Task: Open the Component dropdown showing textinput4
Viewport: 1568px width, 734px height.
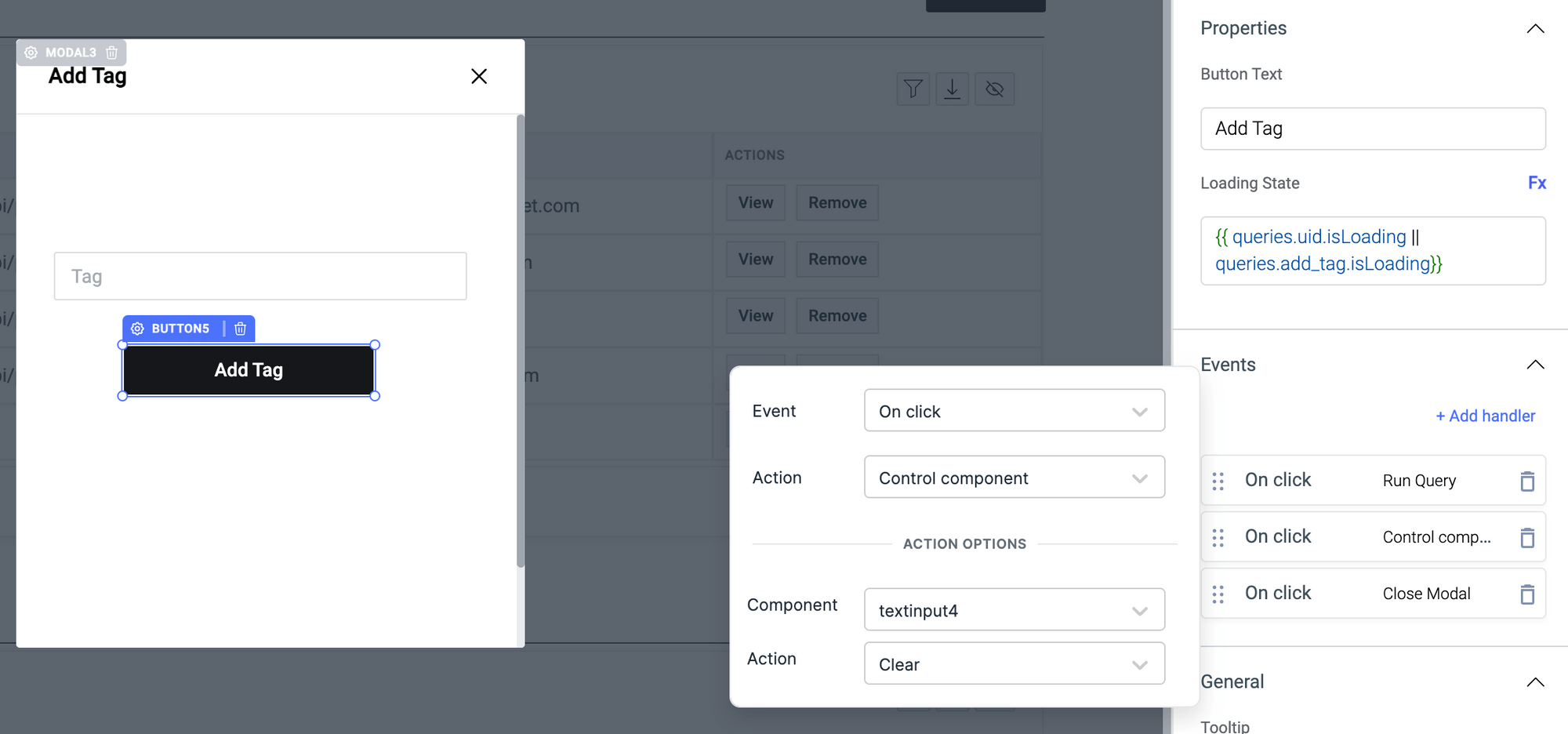Action: tap(1014, 610)
